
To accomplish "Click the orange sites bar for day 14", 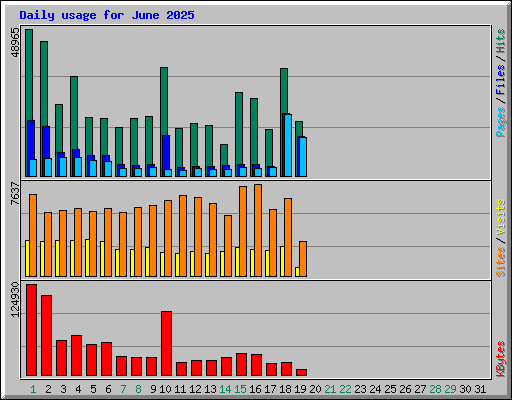I will (x=228, y=246).
